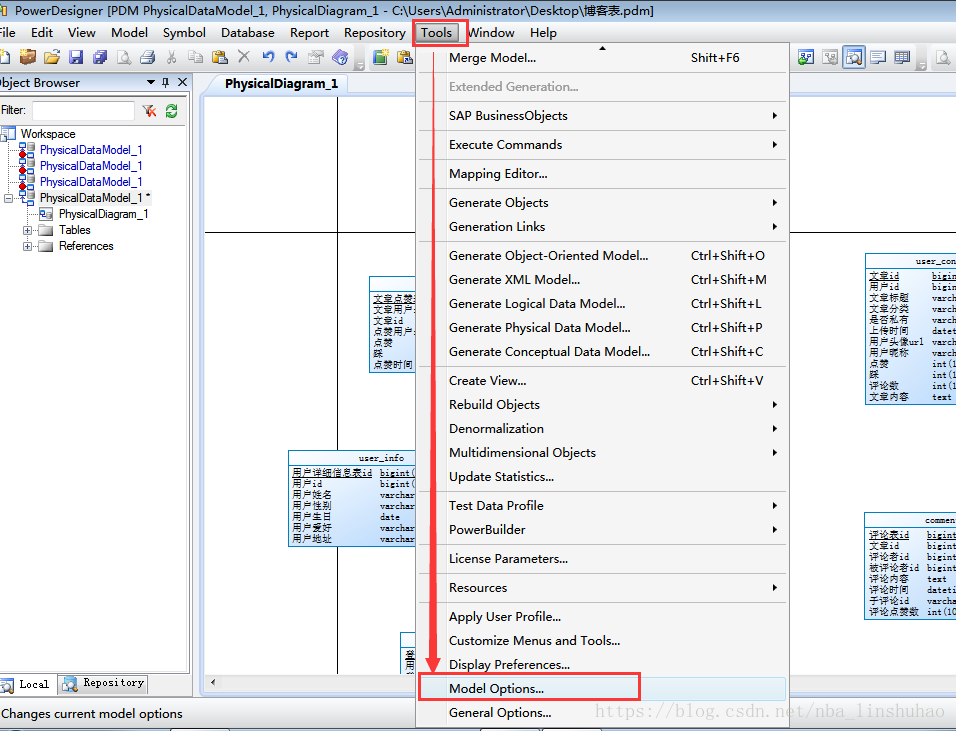The height and width of the screenshot is (731, 956).
Task: Open the Tools menu in the menu bar
Action: pyautogui.click(x=437, y=33)
